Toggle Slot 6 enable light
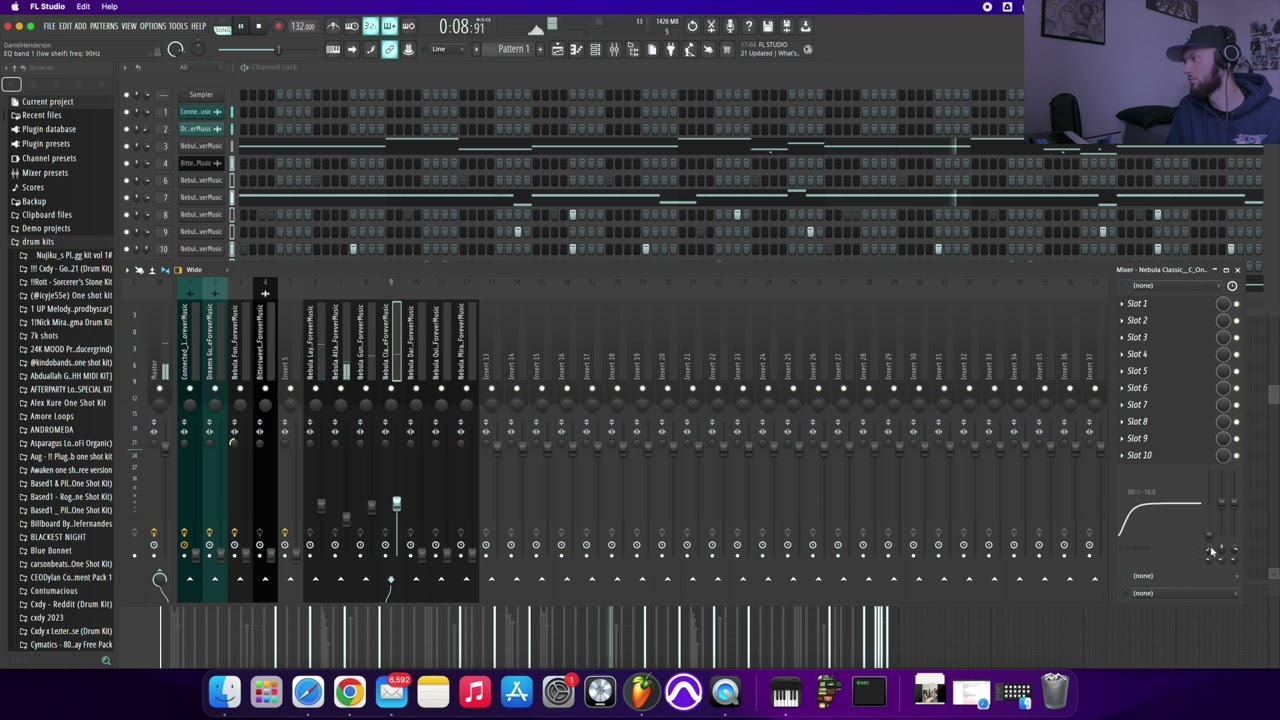The image size is (1280, 720). pyautogui.click(x=1237, y=388)
